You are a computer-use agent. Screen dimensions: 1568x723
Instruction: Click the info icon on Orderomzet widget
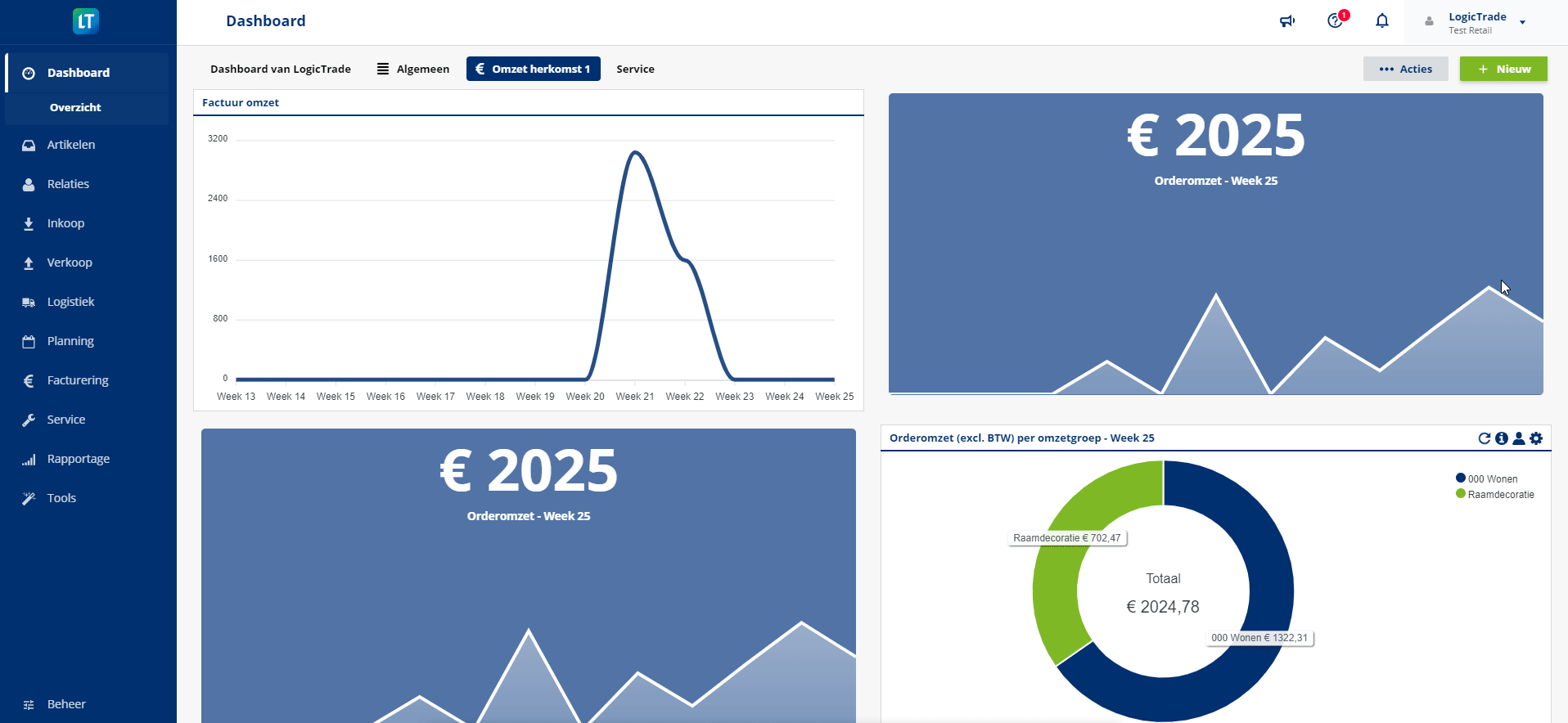click(x=1501, y=438)
